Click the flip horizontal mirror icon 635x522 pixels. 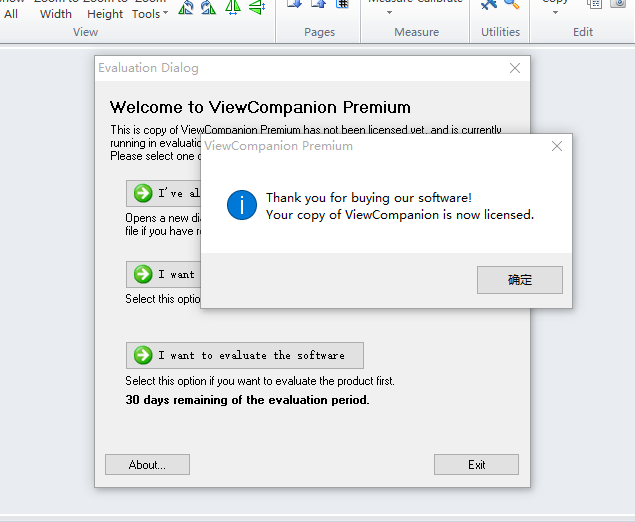click(232, 8)
